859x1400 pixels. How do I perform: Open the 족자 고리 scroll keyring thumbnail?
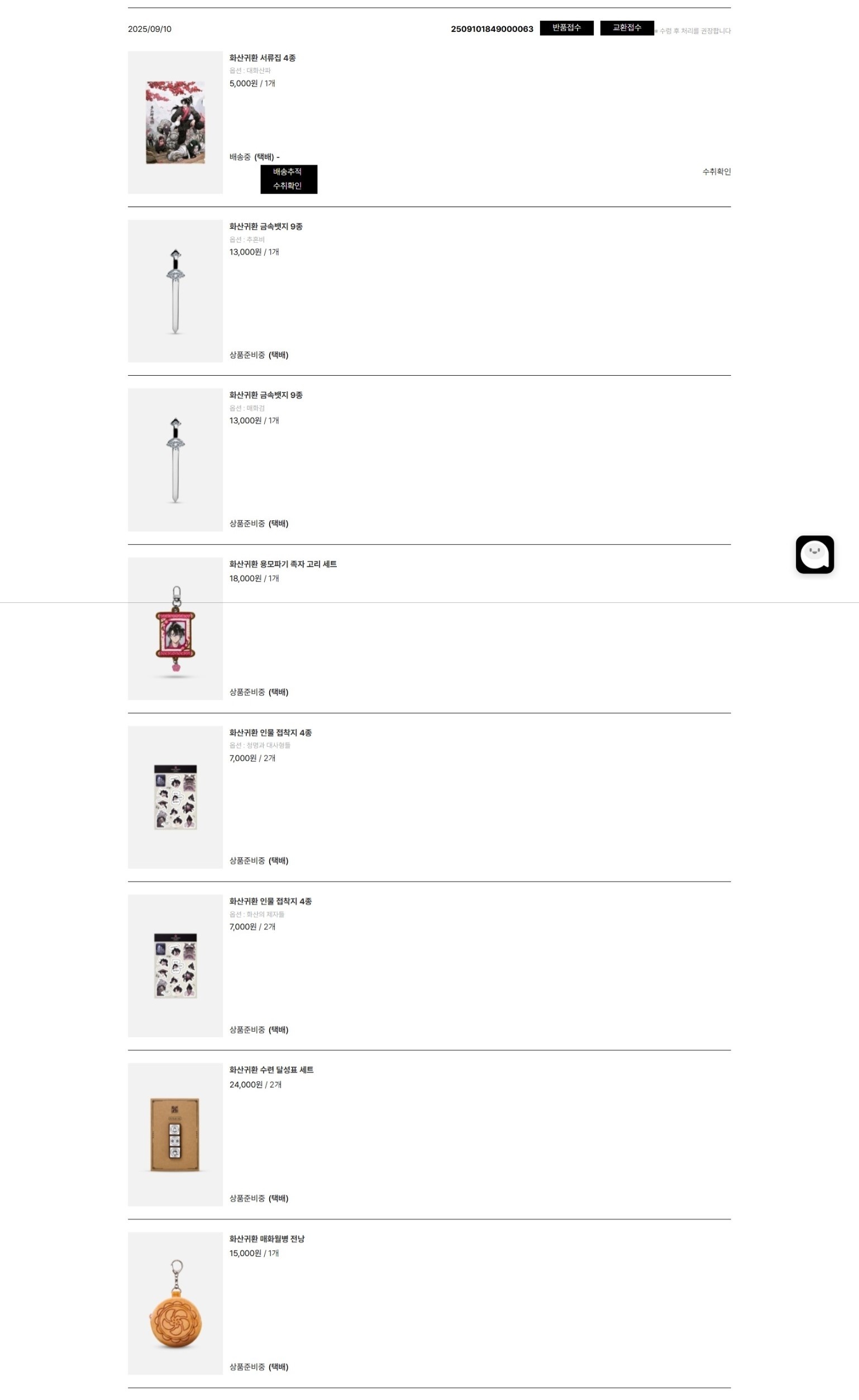(175, 629)
